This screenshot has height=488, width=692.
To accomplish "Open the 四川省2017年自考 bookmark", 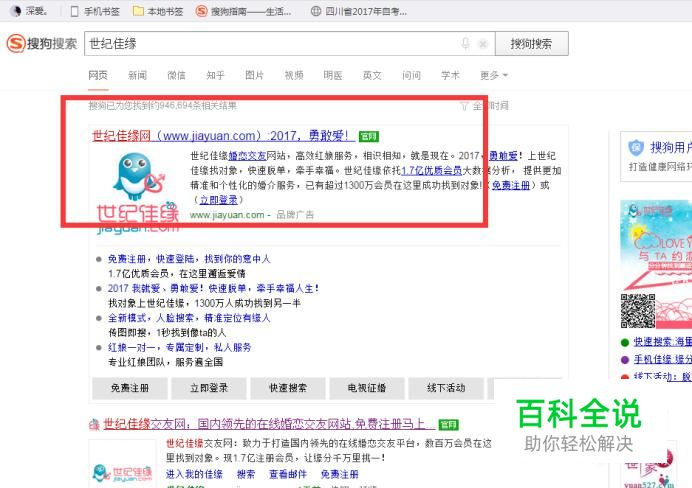I will [359, 11].
